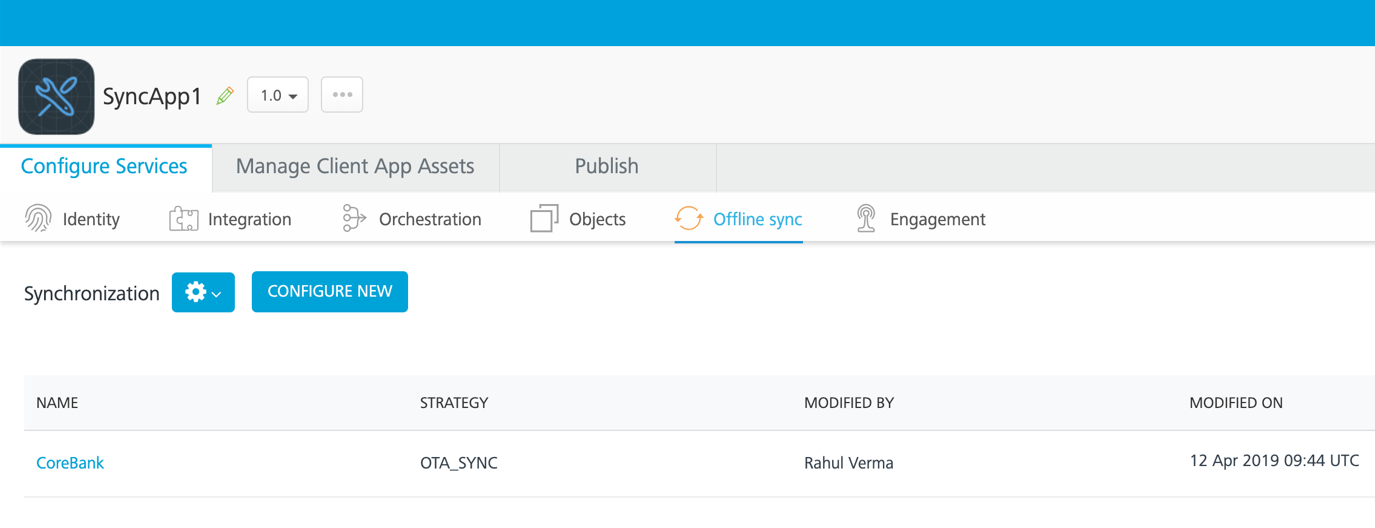Sort by the NAME column header
This screenshot has height=528, width=1375.
[x=57, y=403]
